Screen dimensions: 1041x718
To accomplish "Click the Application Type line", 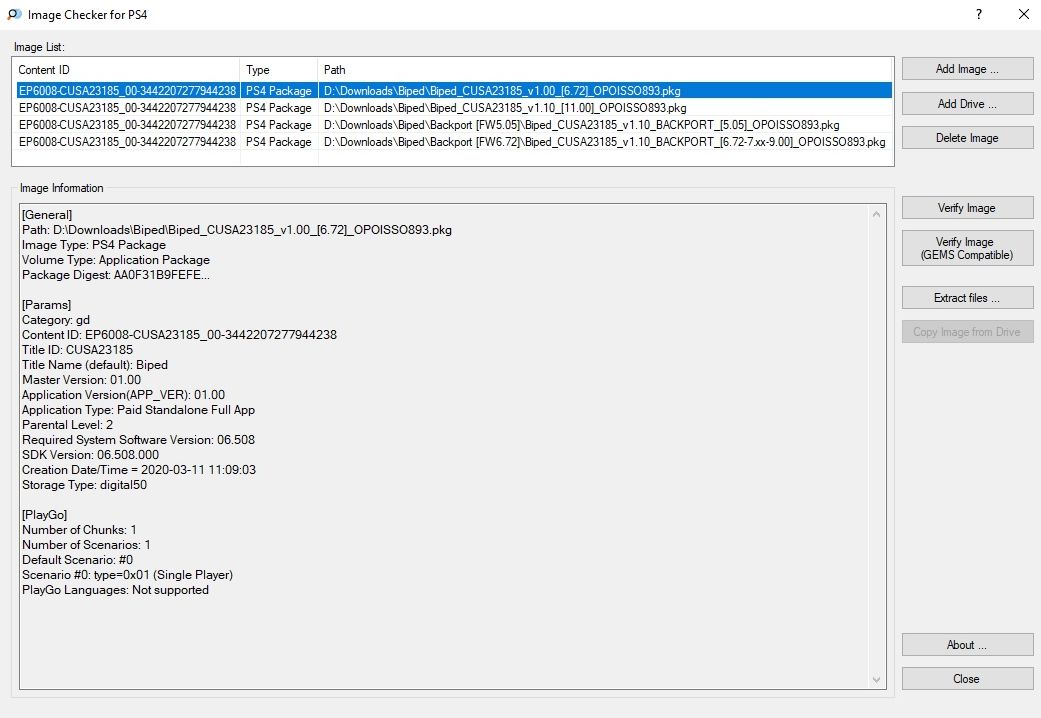I will 138,410.
